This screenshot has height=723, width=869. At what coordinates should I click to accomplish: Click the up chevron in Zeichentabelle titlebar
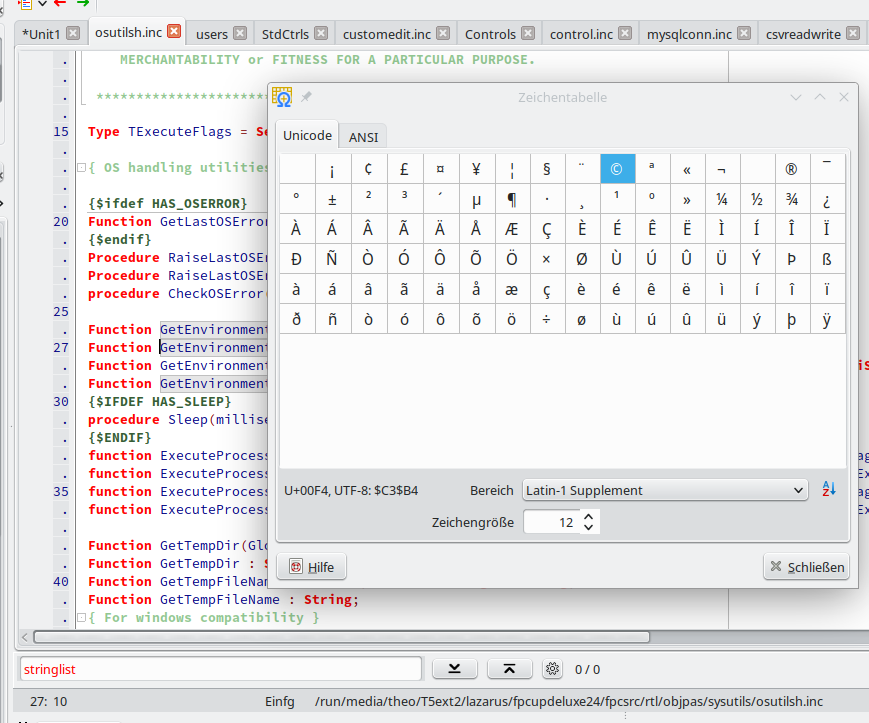[x=820, y=97]
